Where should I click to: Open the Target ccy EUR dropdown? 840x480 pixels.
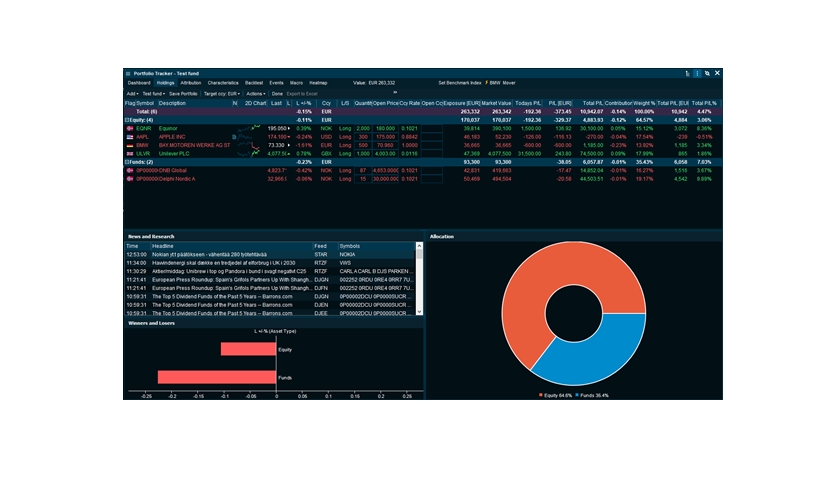222,93
